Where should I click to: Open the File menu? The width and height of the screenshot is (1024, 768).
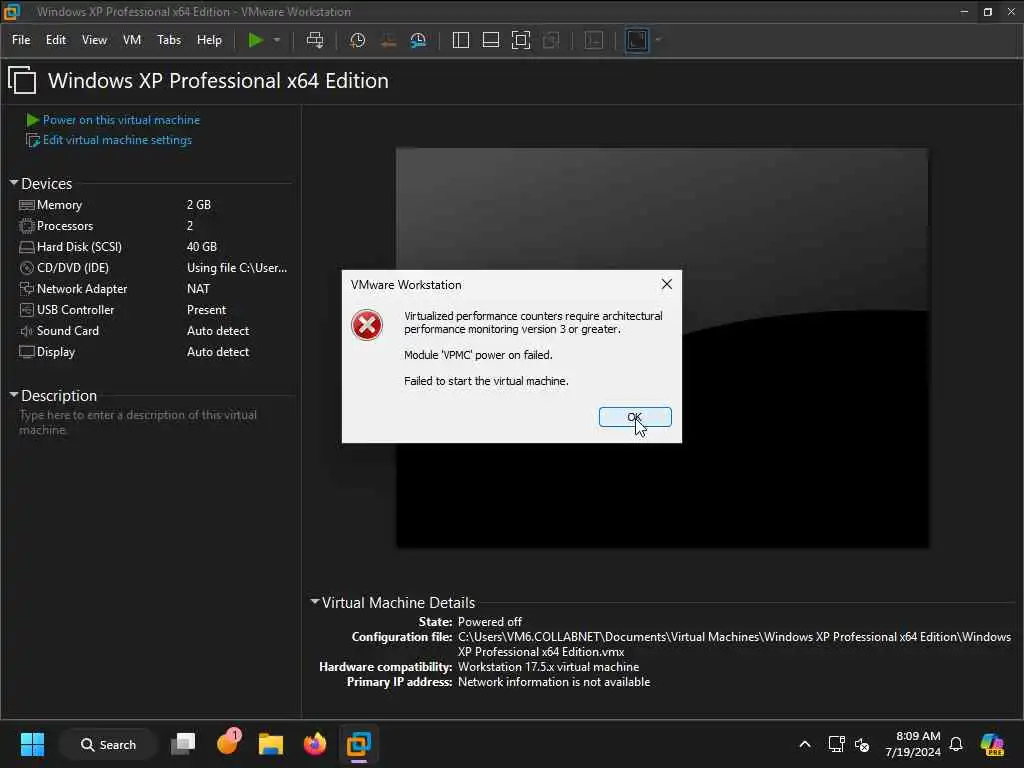click(21, 40)
